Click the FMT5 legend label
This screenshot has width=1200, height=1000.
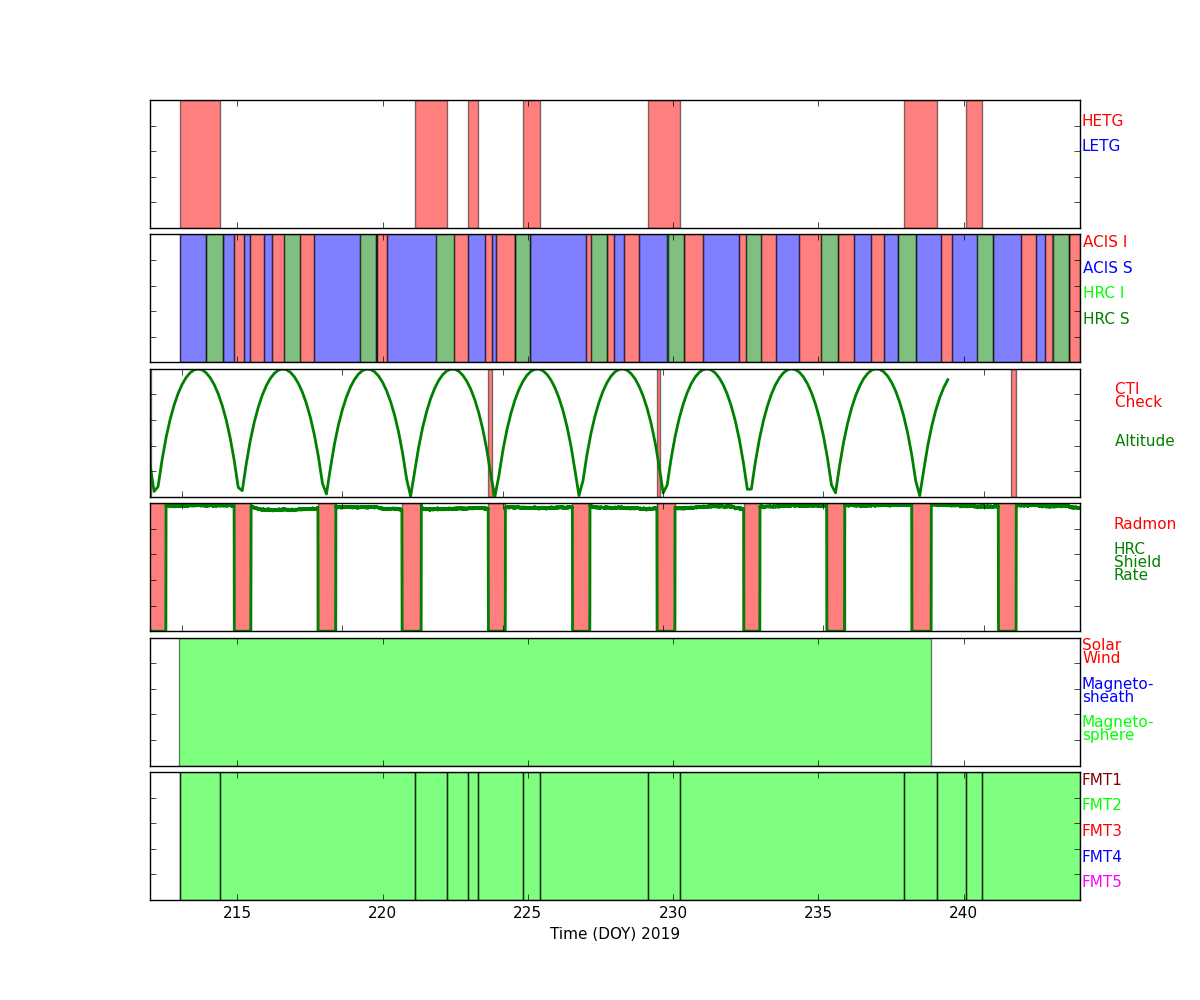(1101, 882)
